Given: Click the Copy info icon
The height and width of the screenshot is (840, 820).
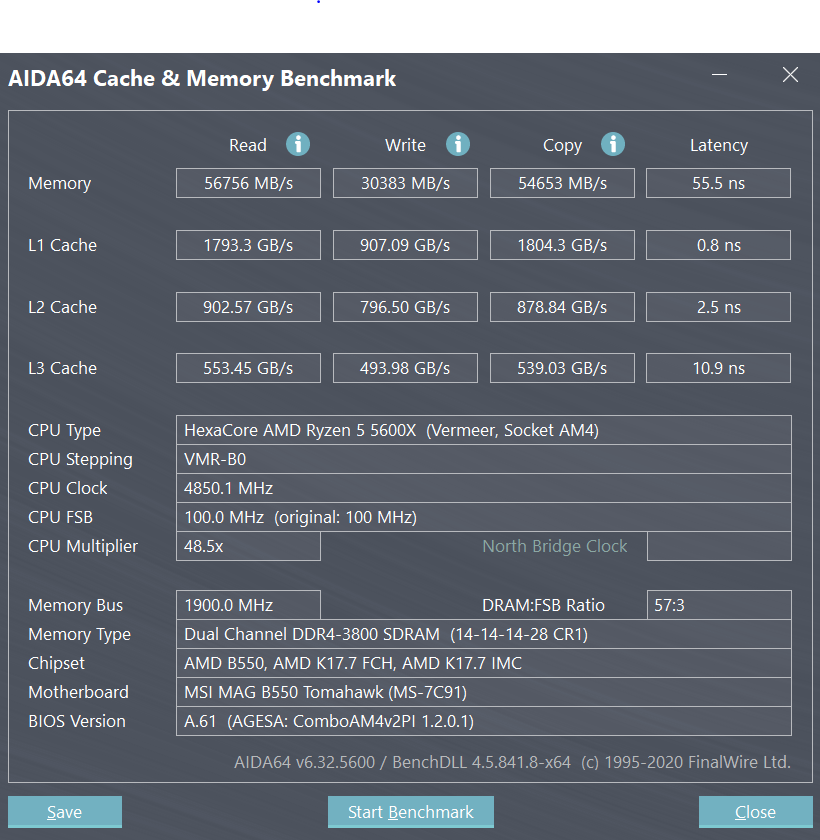Looking at the screenshot, I should pyautogui.click(x=613, y=144).
